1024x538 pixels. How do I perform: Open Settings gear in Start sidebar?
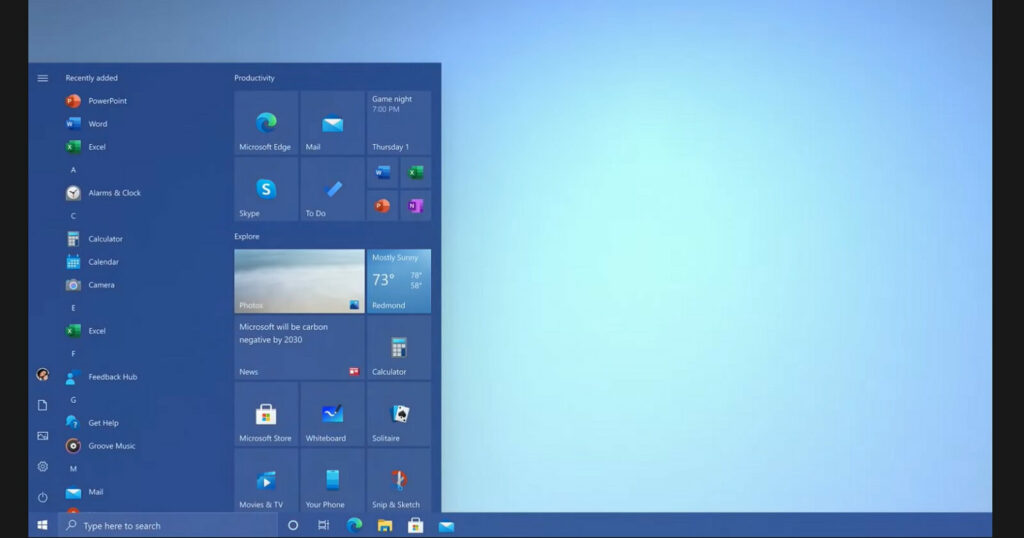pyautogui.click(x=43, y=466)
